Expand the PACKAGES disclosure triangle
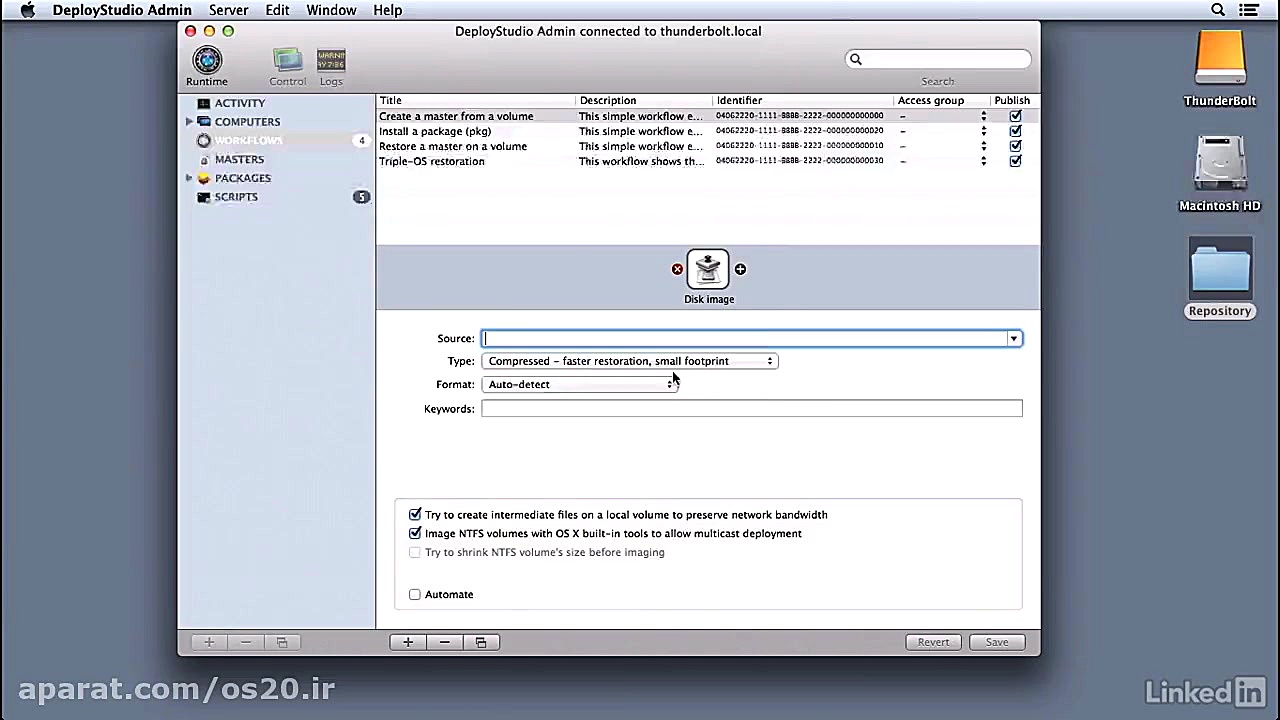Viewport: 1280px width, 720px height. pyautogui.click(x=189, y=178)
